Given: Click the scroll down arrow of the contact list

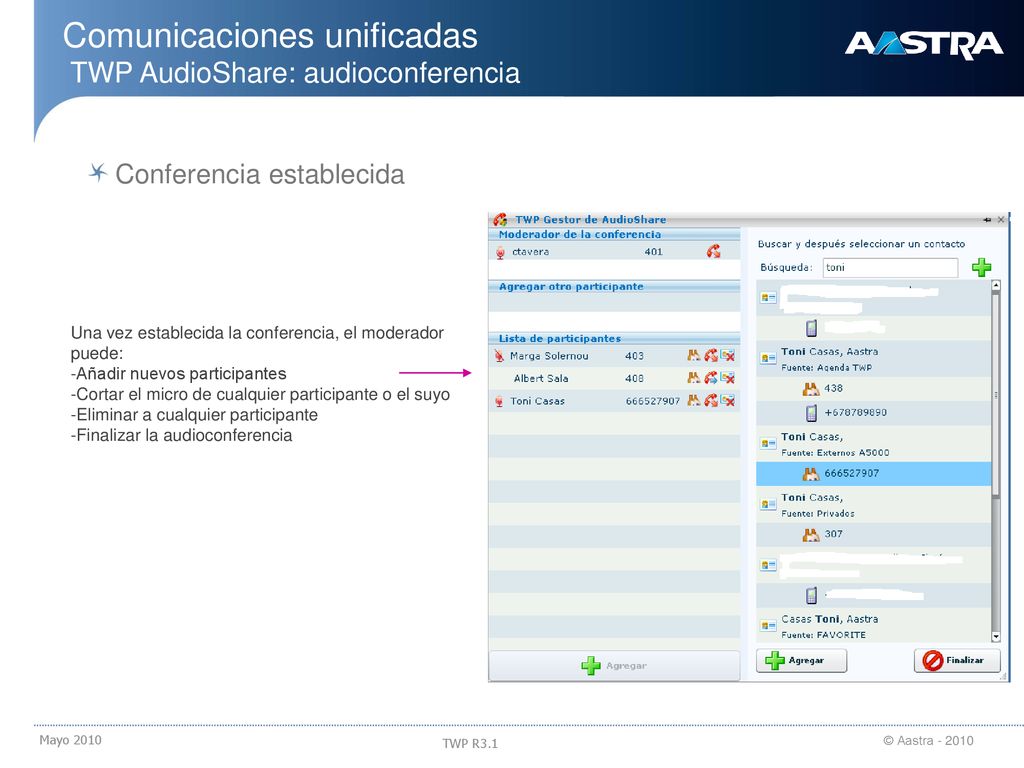Looking at the screenshot, I should click(996, 636).
